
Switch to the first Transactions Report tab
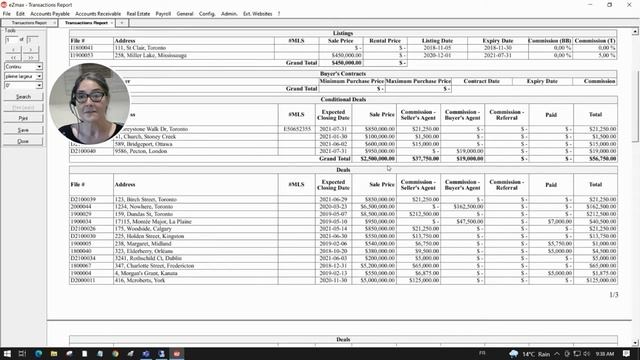point(29,23)
